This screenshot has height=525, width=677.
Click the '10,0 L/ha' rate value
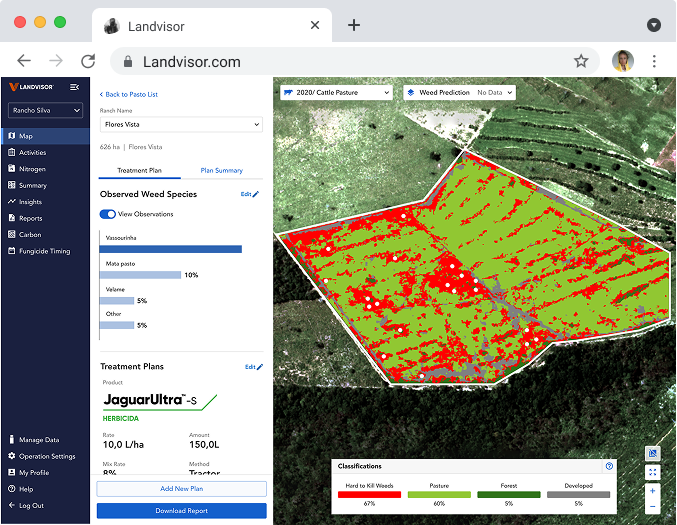click(123, 445)
